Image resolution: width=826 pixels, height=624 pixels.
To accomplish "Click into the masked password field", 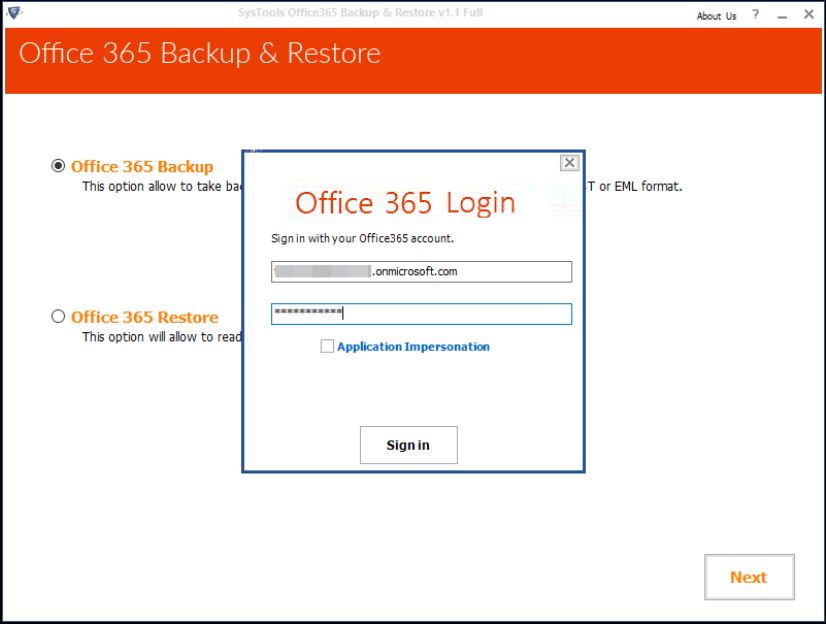I will point(421,314).
